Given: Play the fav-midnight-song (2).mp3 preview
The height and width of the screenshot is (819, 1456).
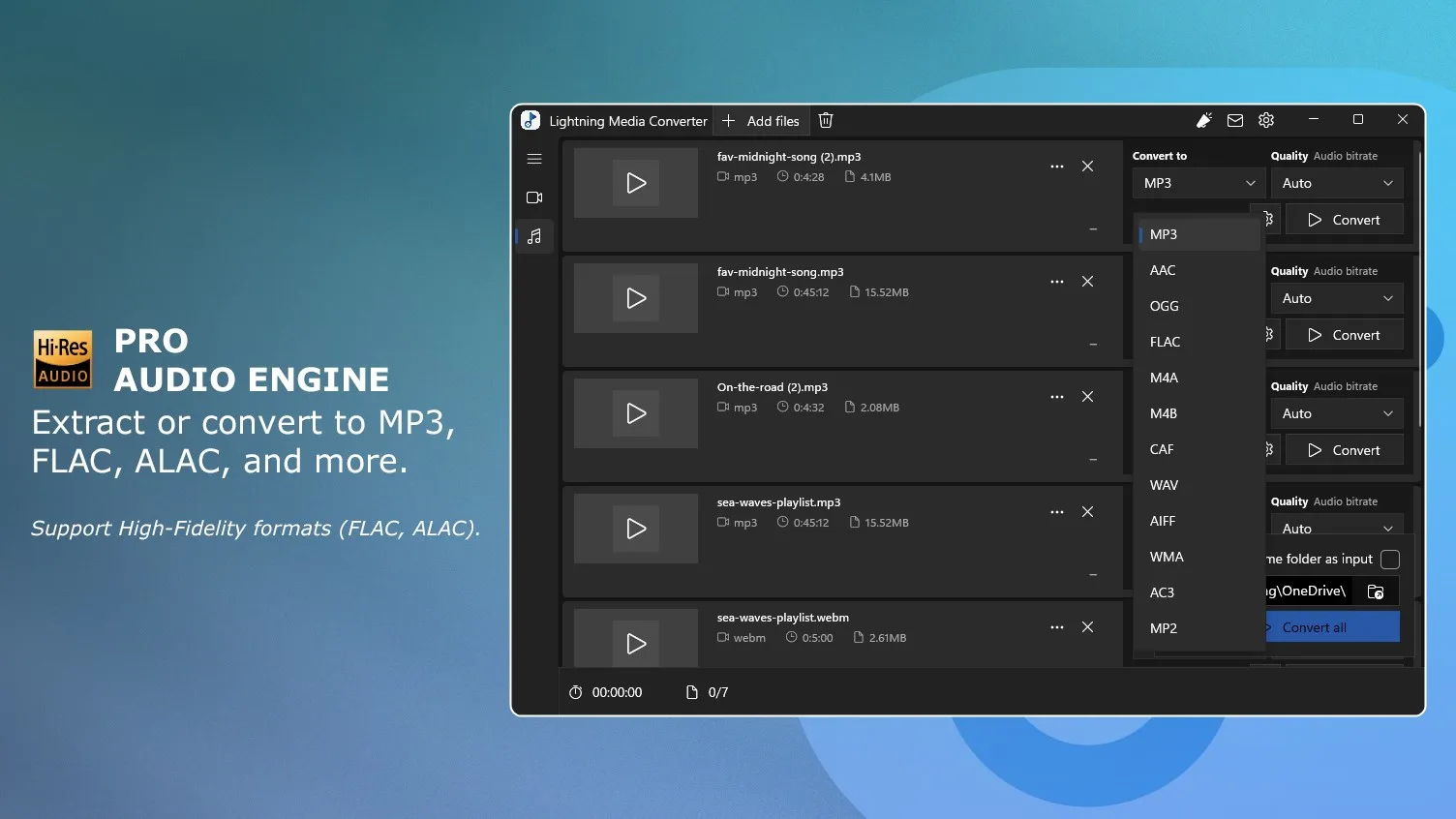Looking at the screenshot, I should 636,183.
